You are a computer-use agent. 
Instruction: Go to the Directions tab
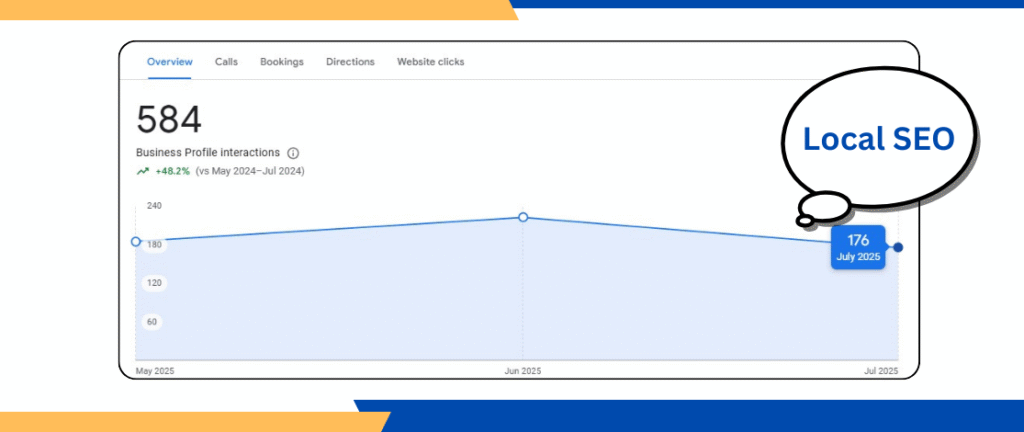click(350, 62)
